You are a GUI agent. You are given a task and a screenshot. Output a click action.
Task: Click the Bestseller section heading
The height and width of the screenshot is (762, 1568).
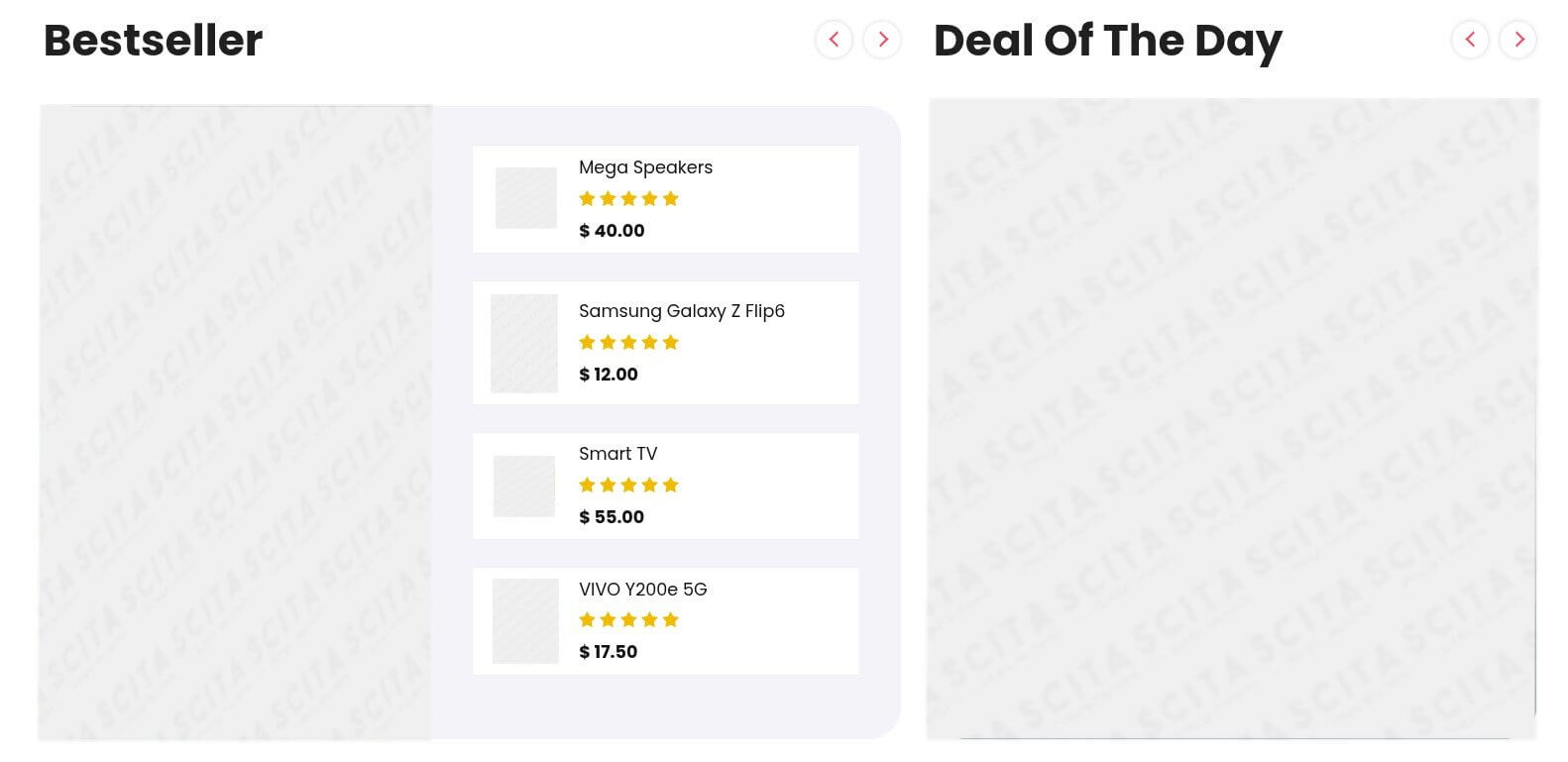(152, 40)
